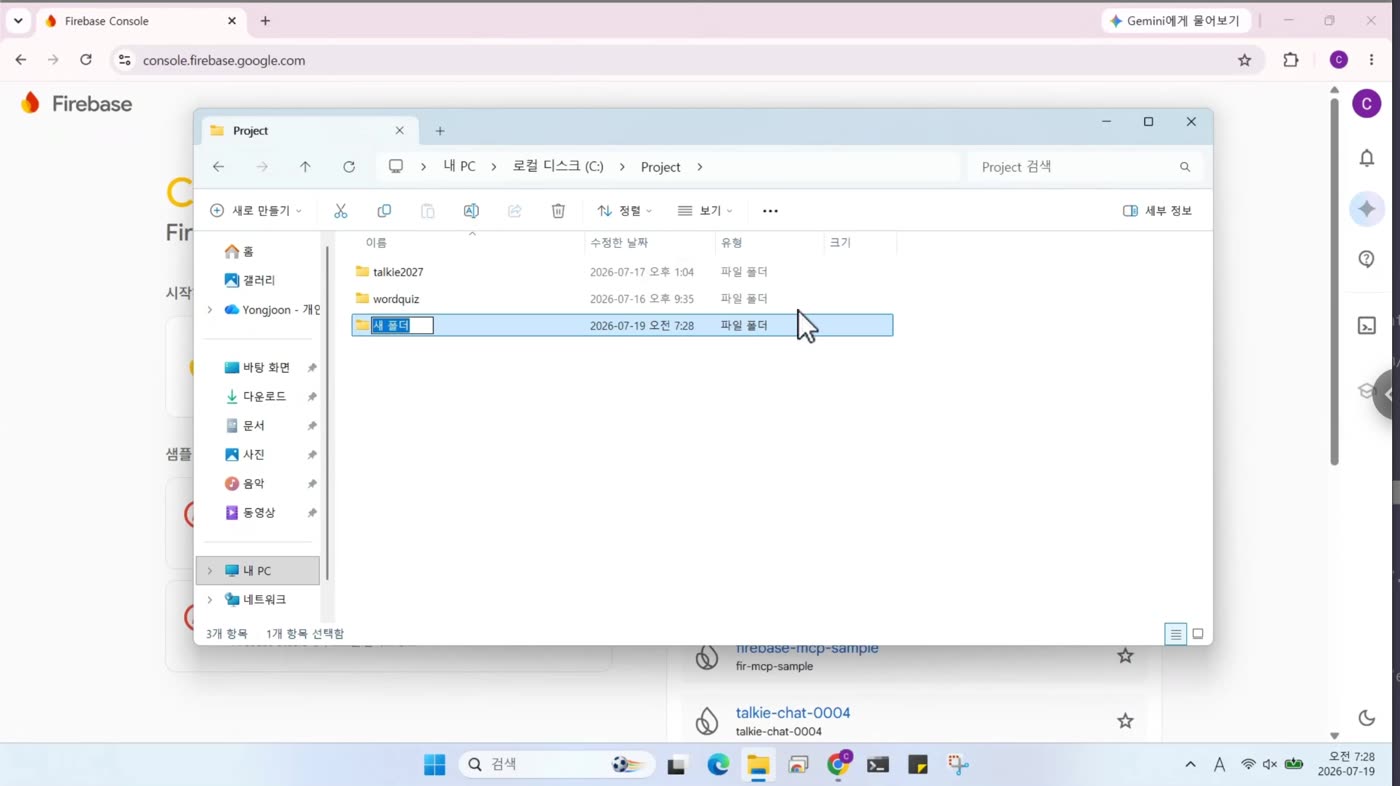Open the talkie-chat-0004 project link

[x=793, y=713]
